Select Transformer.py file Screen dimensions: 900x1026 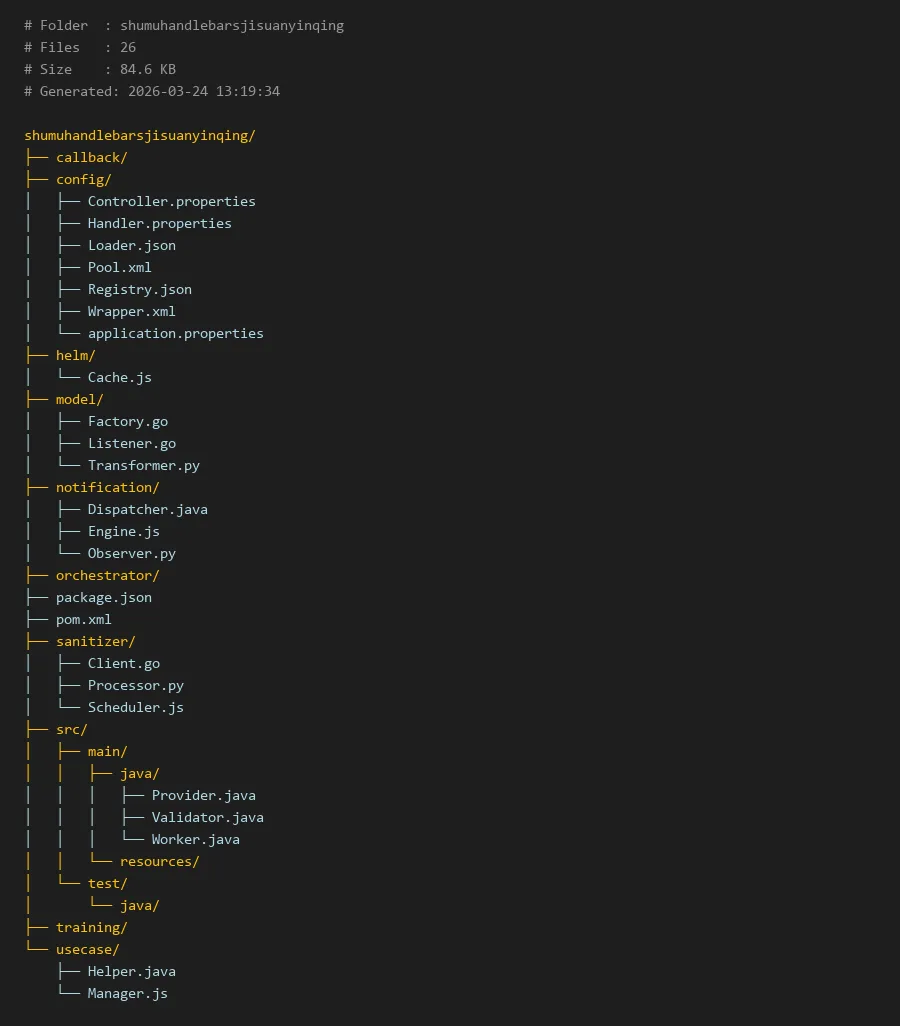143,465
